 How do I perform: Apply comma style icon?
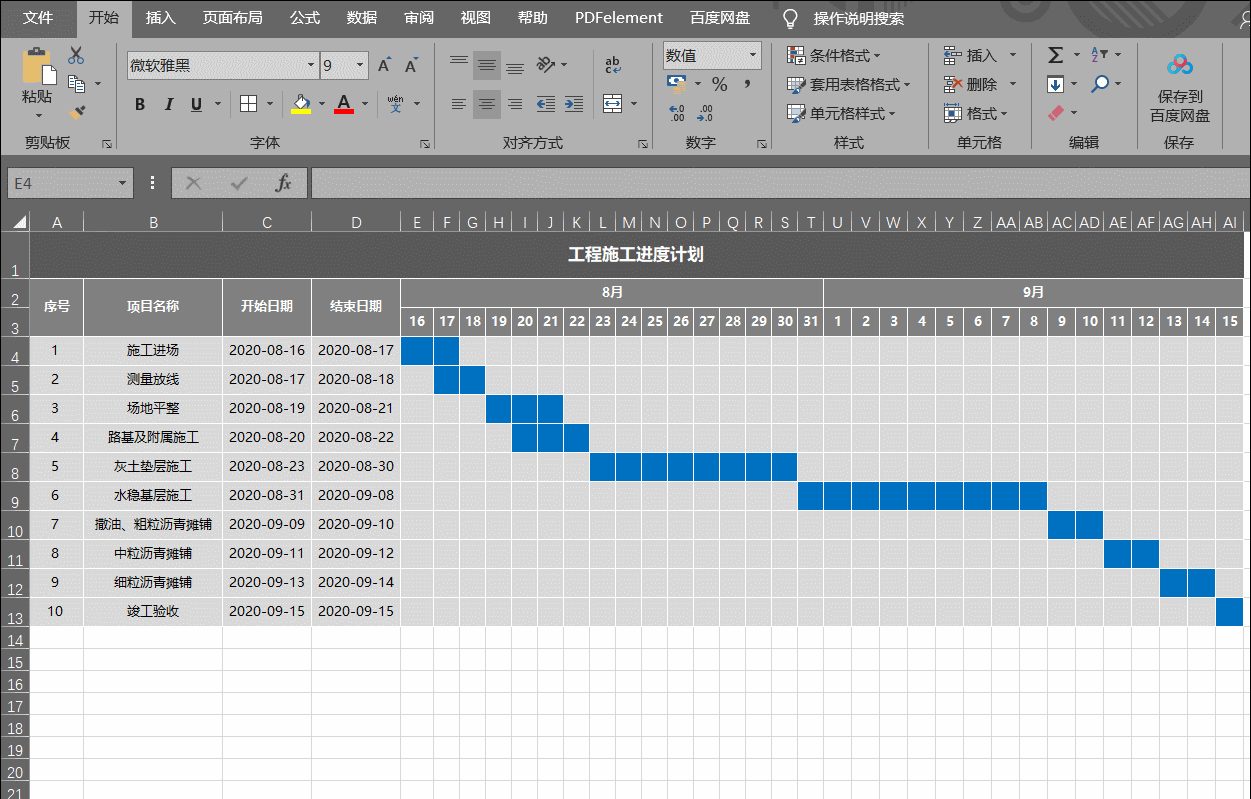coord(747,84)
